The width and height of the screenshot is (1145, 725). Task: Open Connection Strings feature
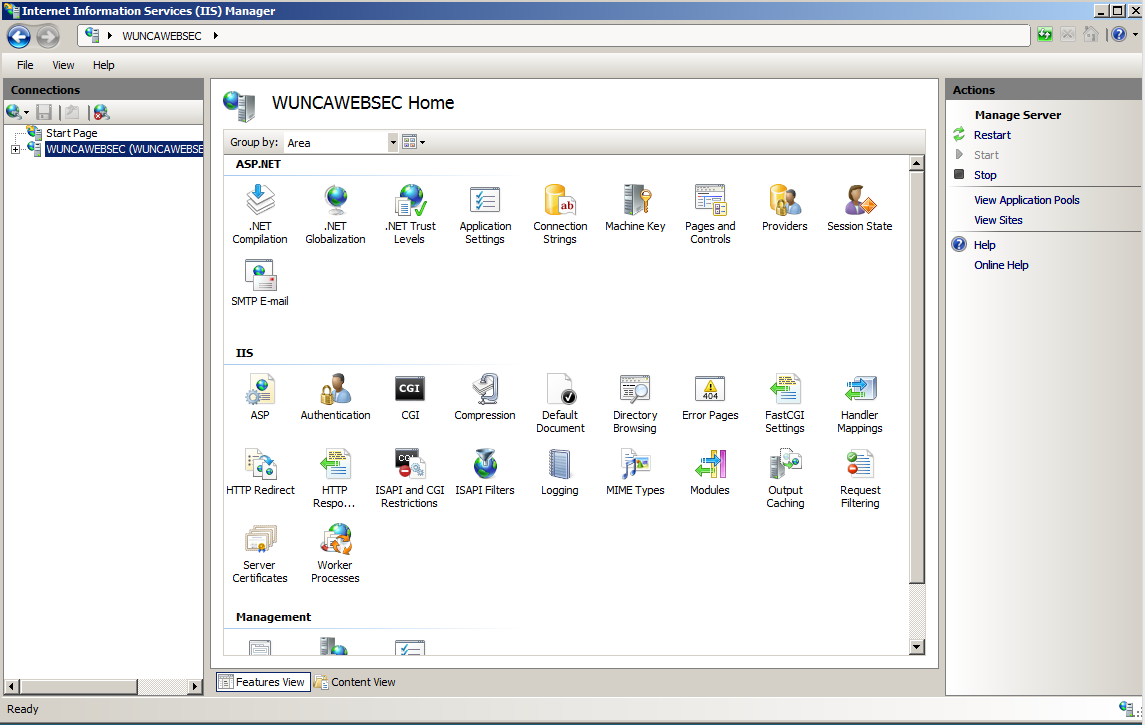560,213
